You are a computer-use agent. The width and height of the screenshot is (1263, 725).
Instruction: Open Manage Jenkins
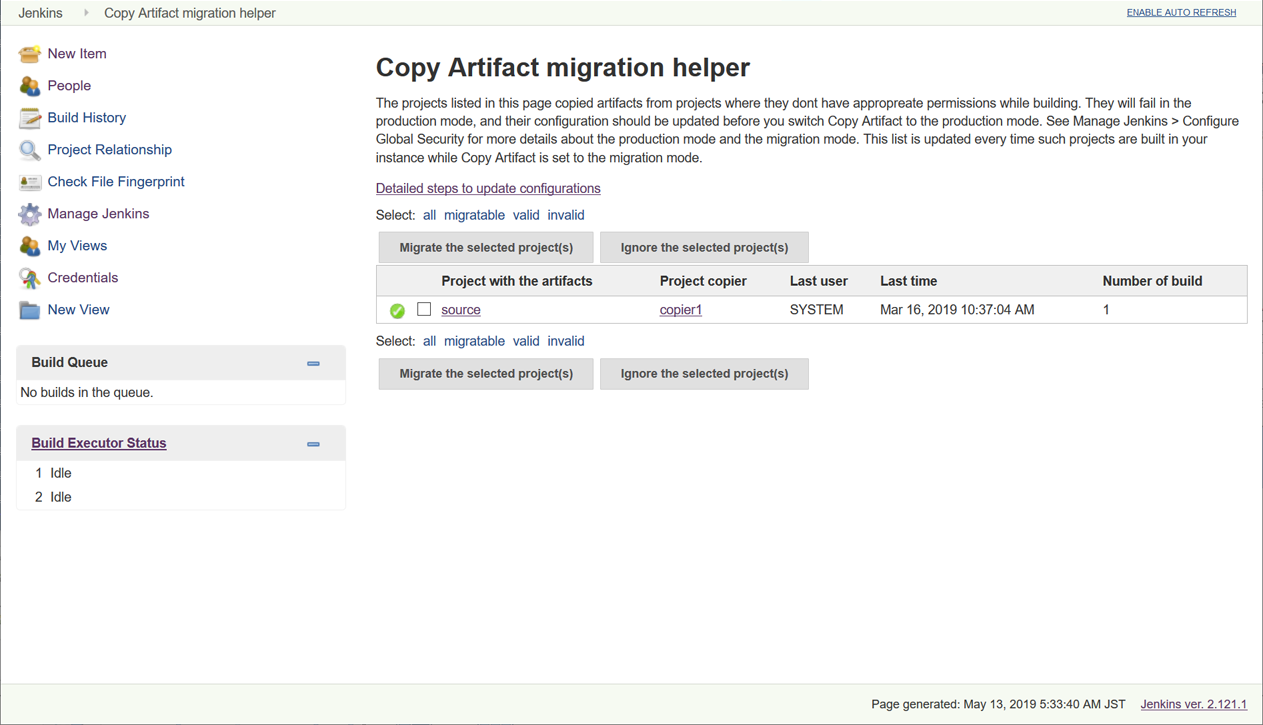tap(98, 214)
